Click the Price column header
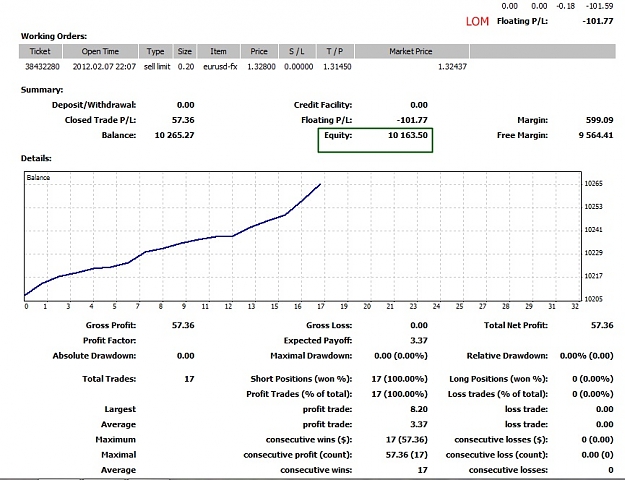Viewport: 625px width, 480px height. coord(259,51)
